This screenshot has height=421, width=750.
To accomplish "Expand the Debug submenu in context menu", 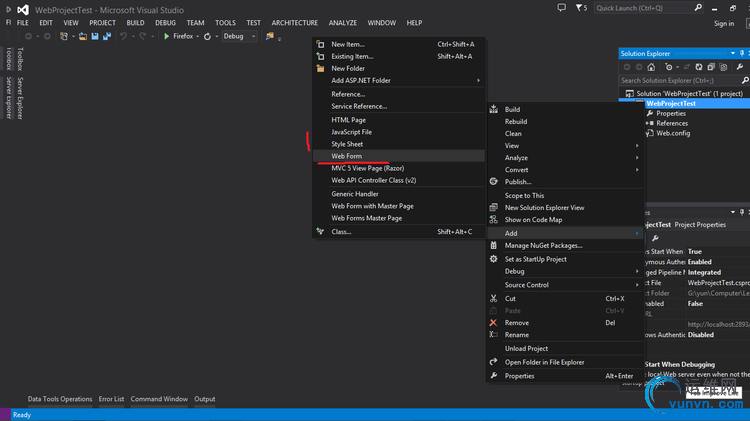I will click(565, 271).
